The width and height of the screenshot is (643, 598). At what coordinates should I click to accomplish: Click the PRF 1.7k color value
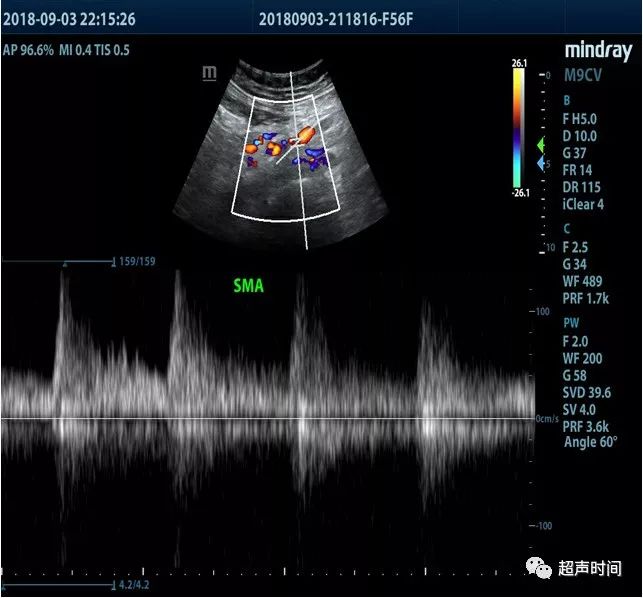pos(586,299)
